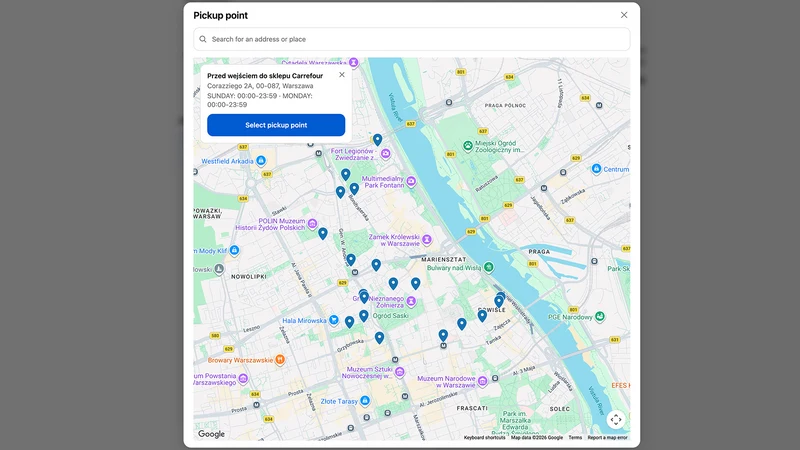Click the Przed wejściem do sklepu Carrefour title

point(265,76)
